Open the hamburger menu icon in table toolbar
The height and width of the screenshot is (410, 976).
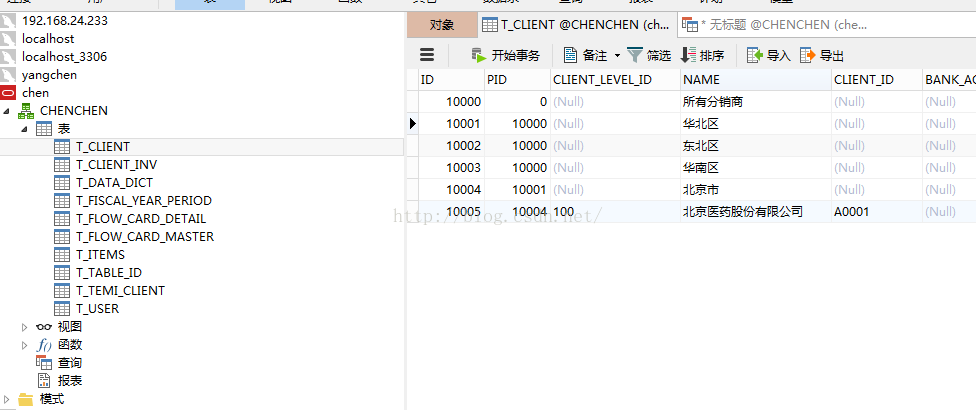[x=427, y=55]
